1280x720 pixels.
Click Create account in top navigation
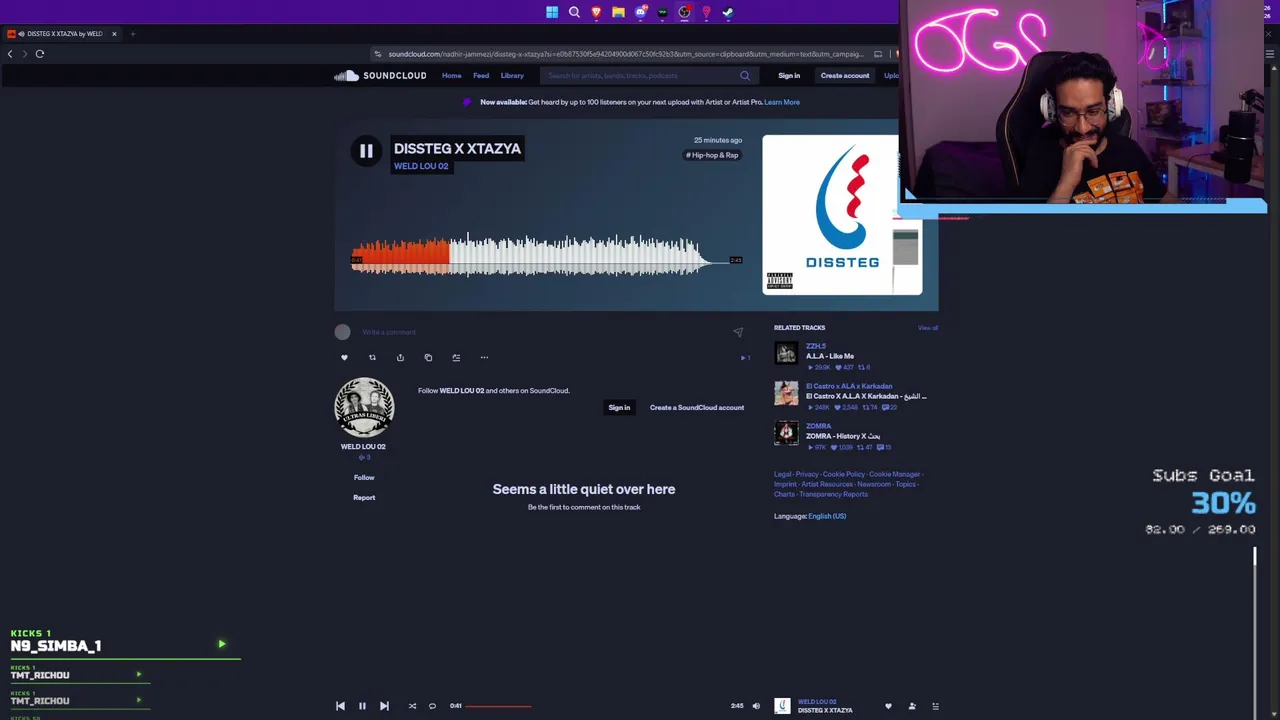pos(845,76)
